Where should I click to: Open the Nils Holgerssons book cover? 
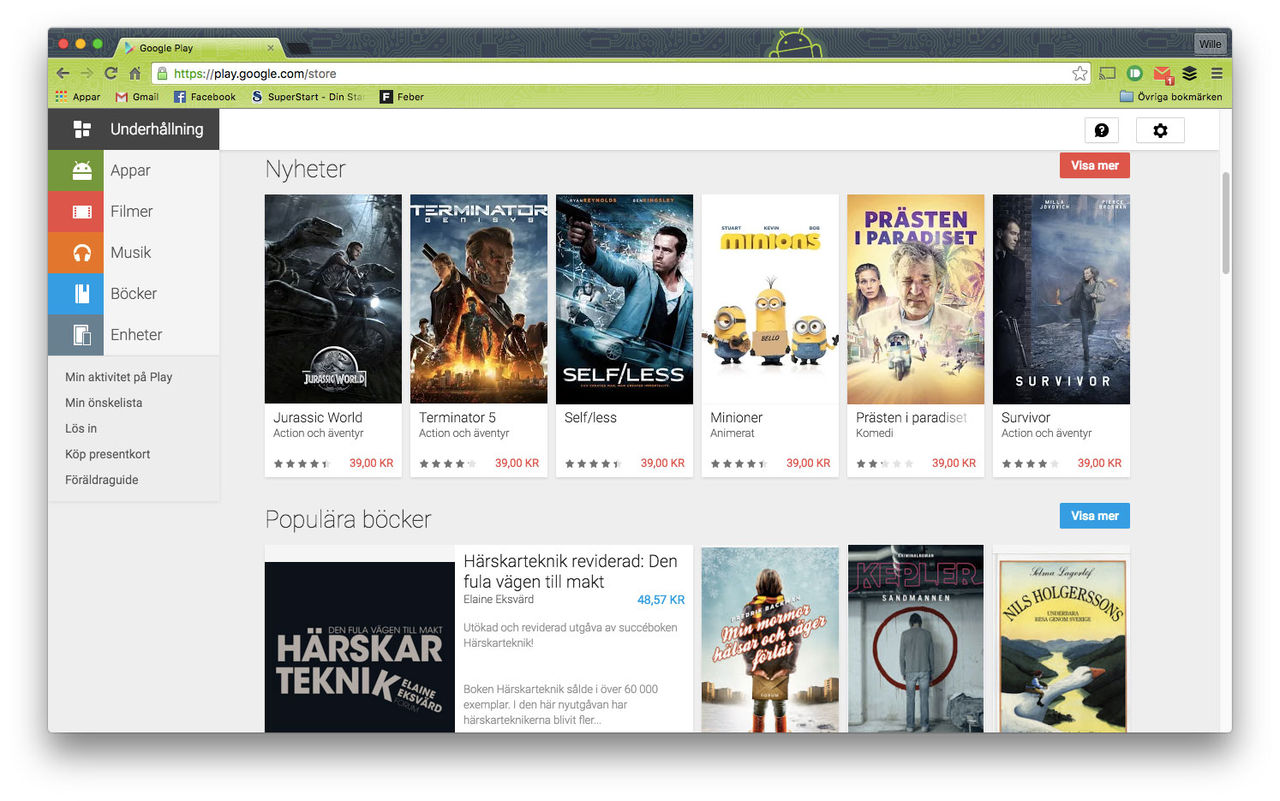1061,645
